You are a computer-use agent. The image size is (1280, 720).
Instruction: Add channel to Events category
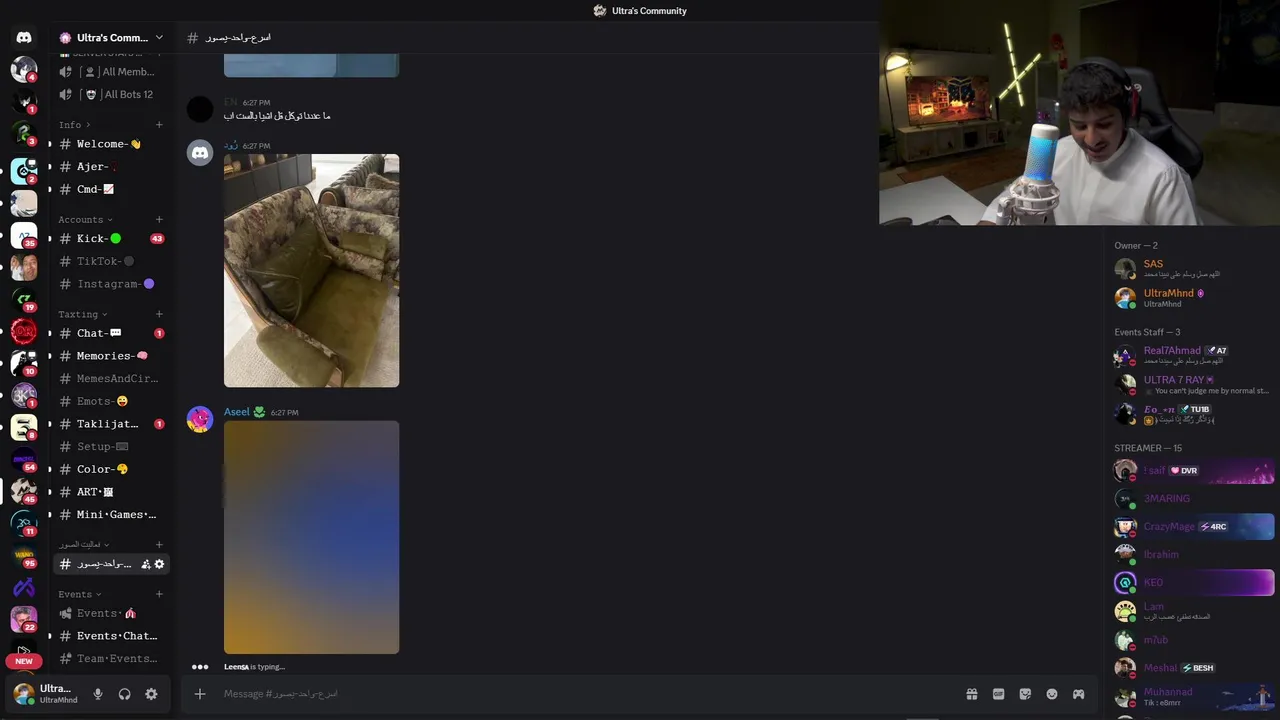(159, 594)
